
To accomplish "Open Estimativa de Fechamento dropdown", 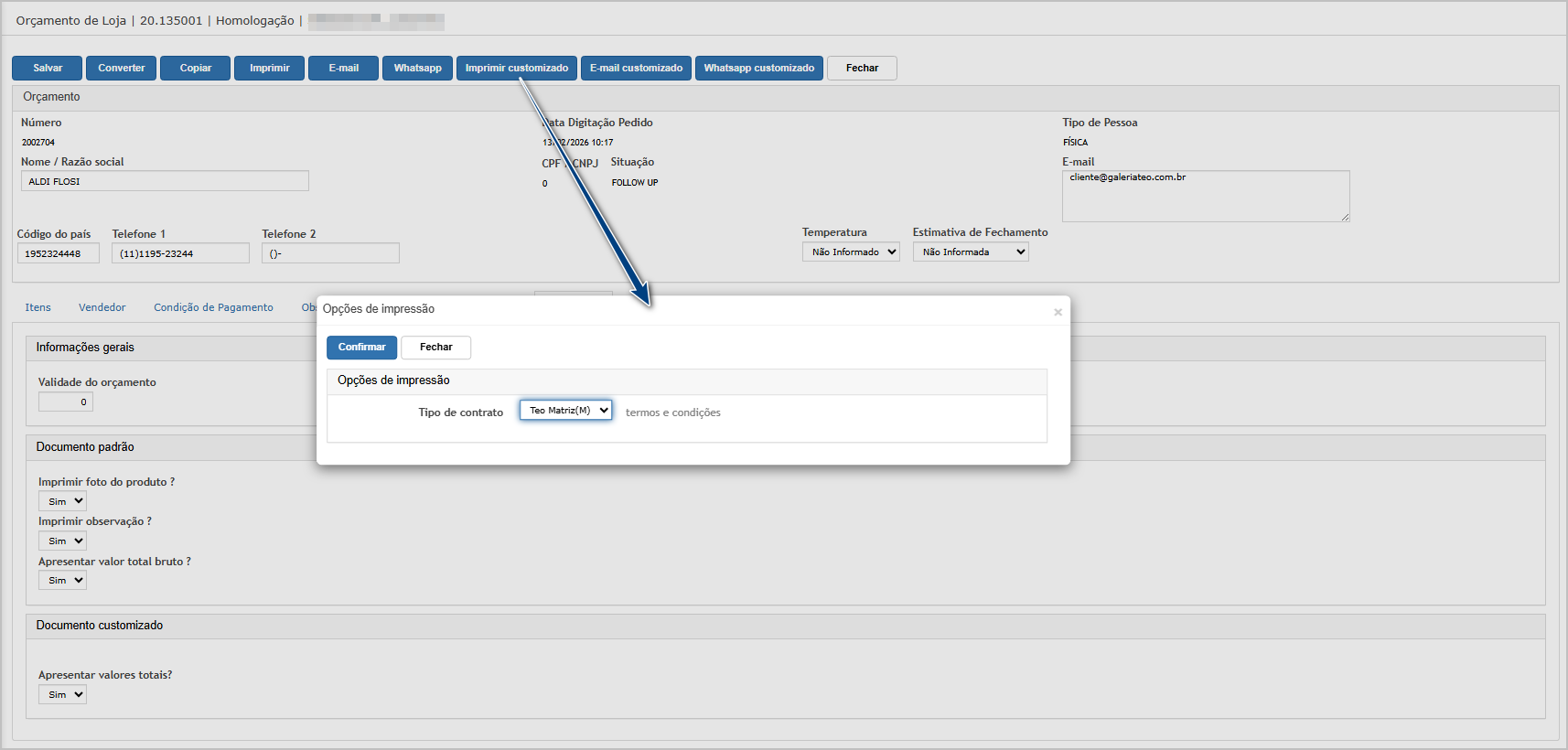I will [971, 252].
